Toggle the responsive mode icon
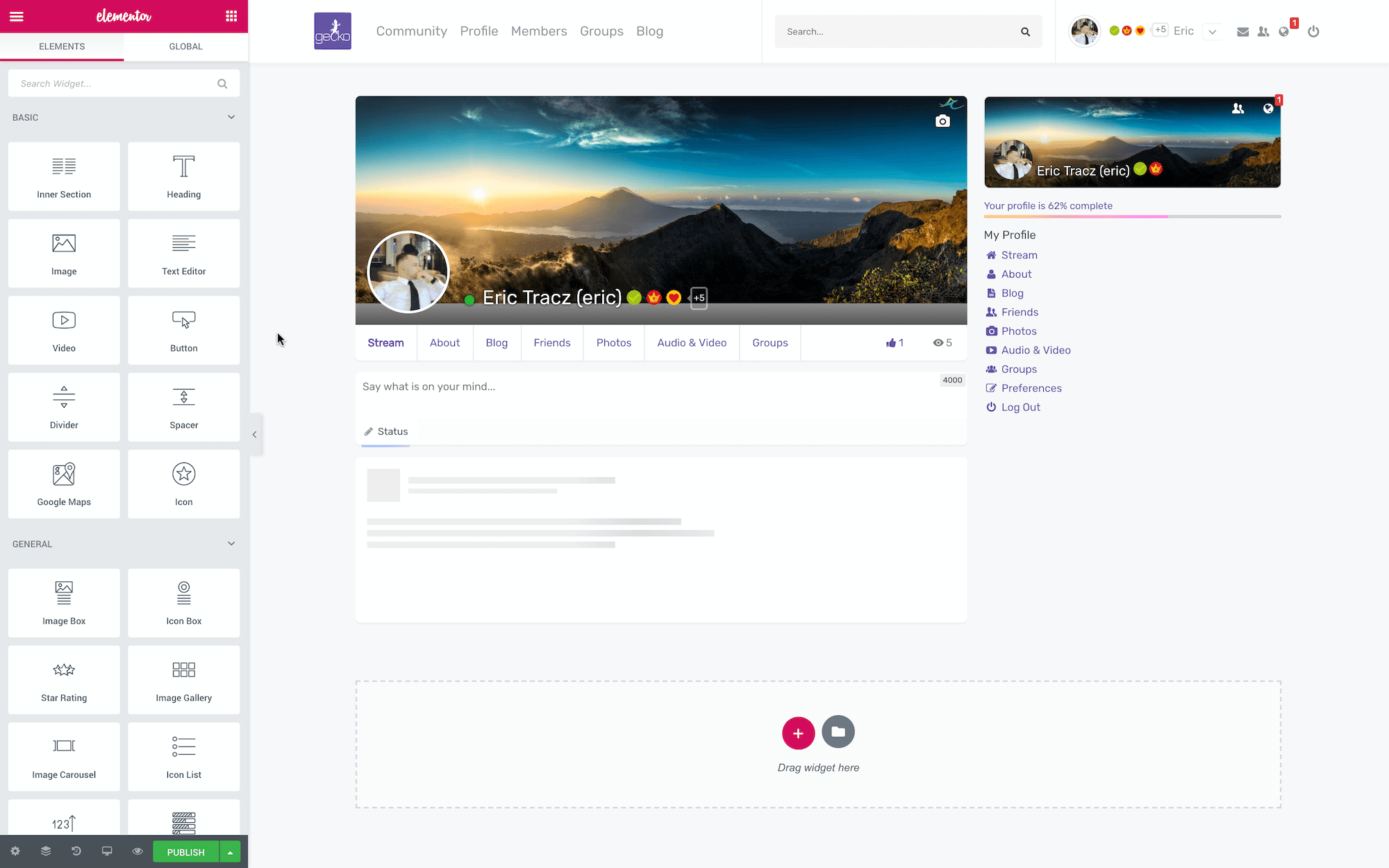Viewport: 1389px width, 868px height. click(x=107, y=851)
